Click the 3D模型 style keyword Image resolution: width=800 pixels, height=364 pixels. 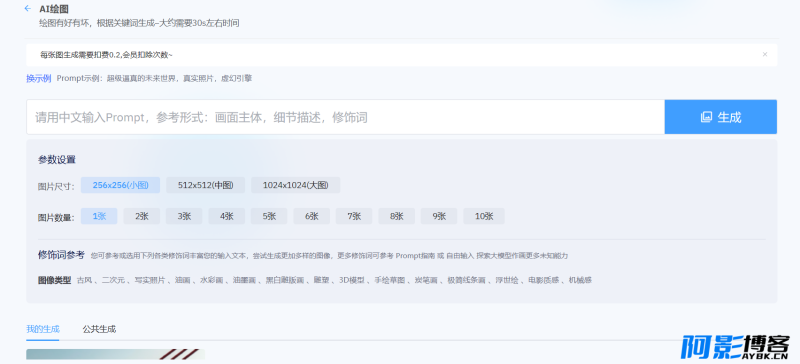tap(352, 280)
